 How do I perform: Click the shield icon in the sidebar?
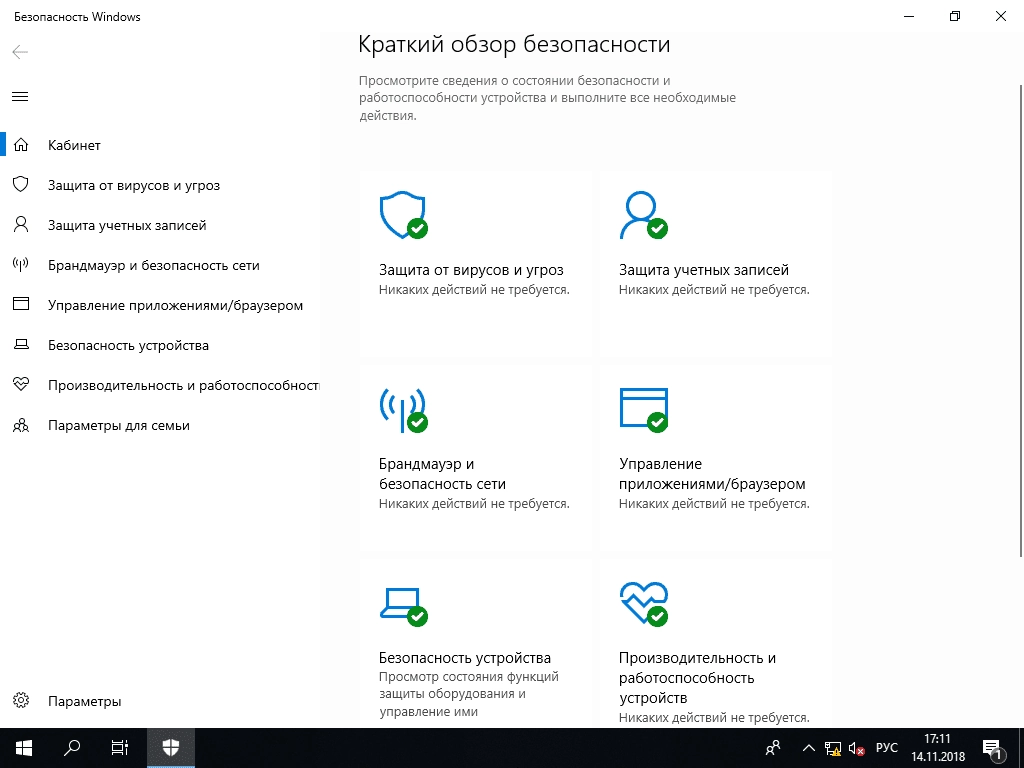pos(21,184)
